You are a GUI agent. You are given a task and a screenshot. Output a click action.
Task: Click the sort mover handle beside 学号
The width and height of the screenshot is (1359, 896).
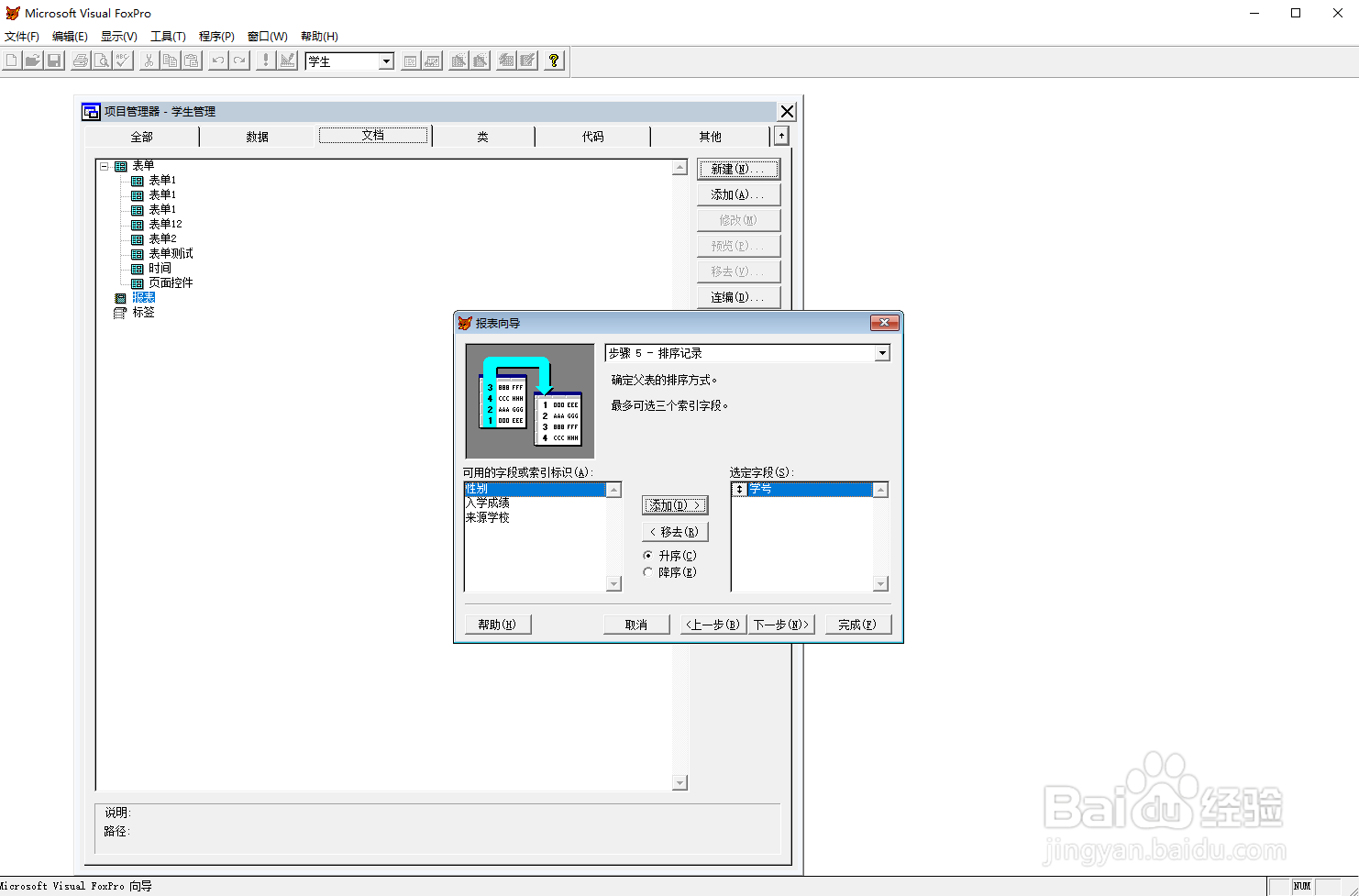coord(739,490)
